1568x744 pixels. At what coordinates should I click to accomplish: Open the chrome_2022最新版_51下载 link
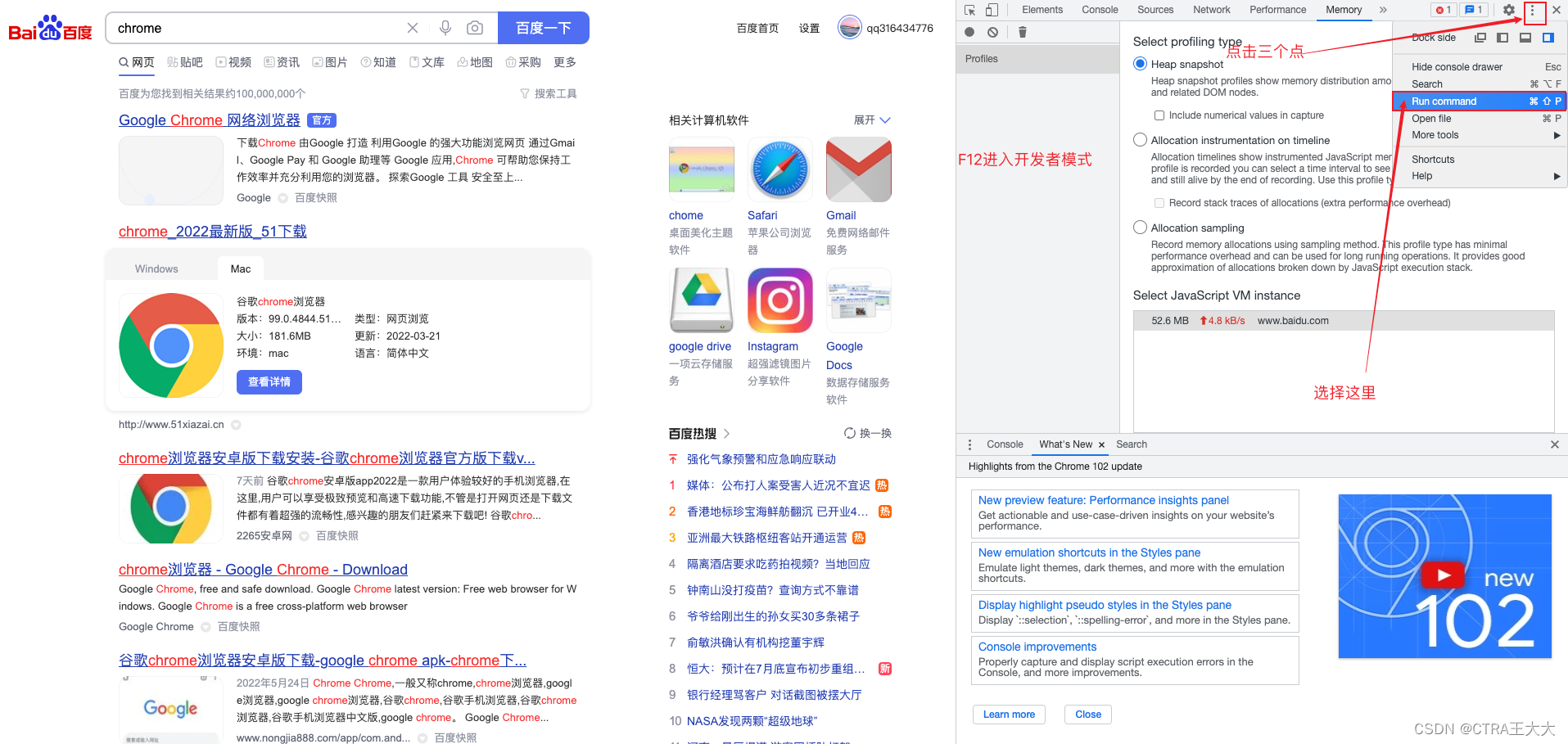(213, 232)
